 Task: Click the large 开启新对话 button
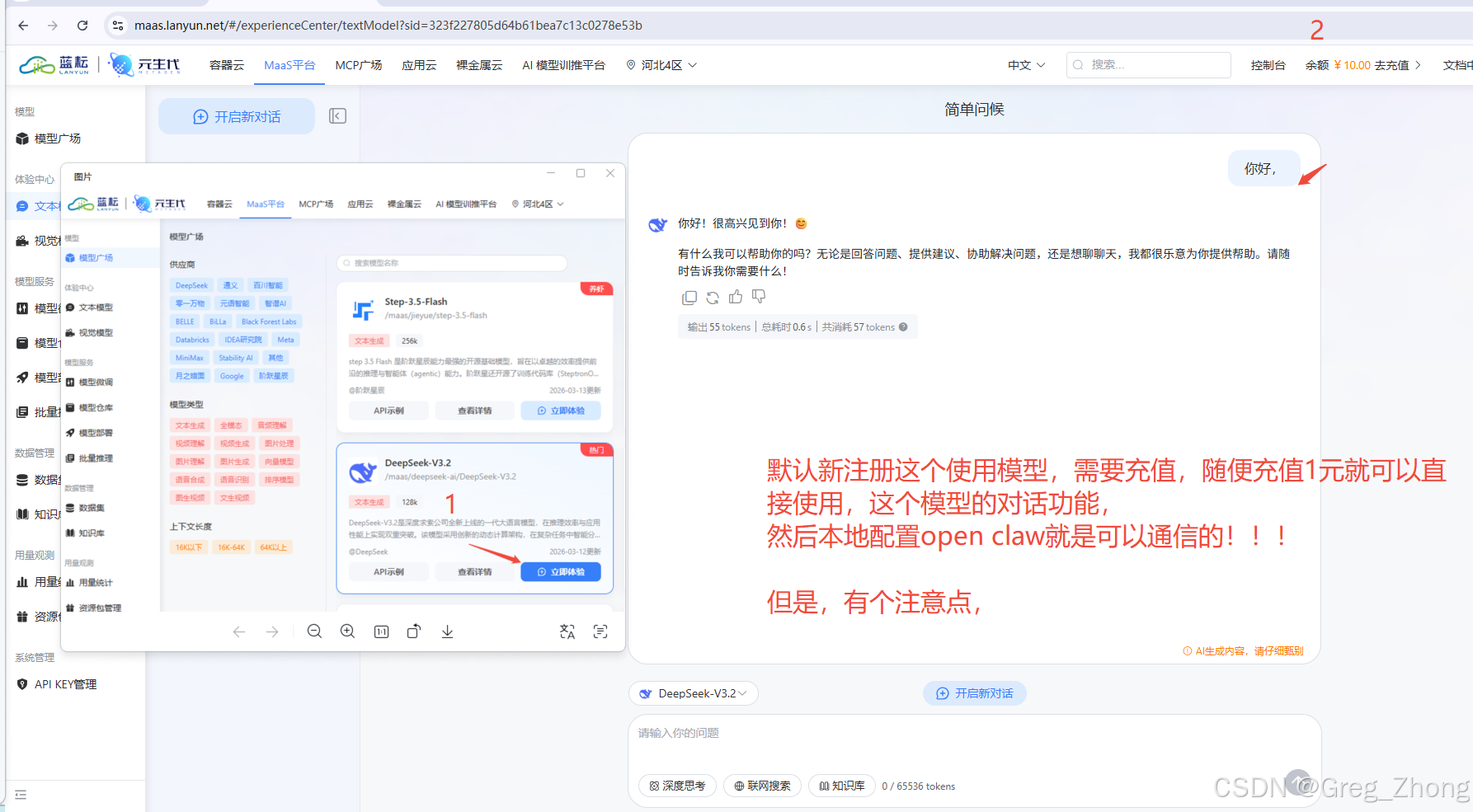pyautogui.click(x=237, y=116)
